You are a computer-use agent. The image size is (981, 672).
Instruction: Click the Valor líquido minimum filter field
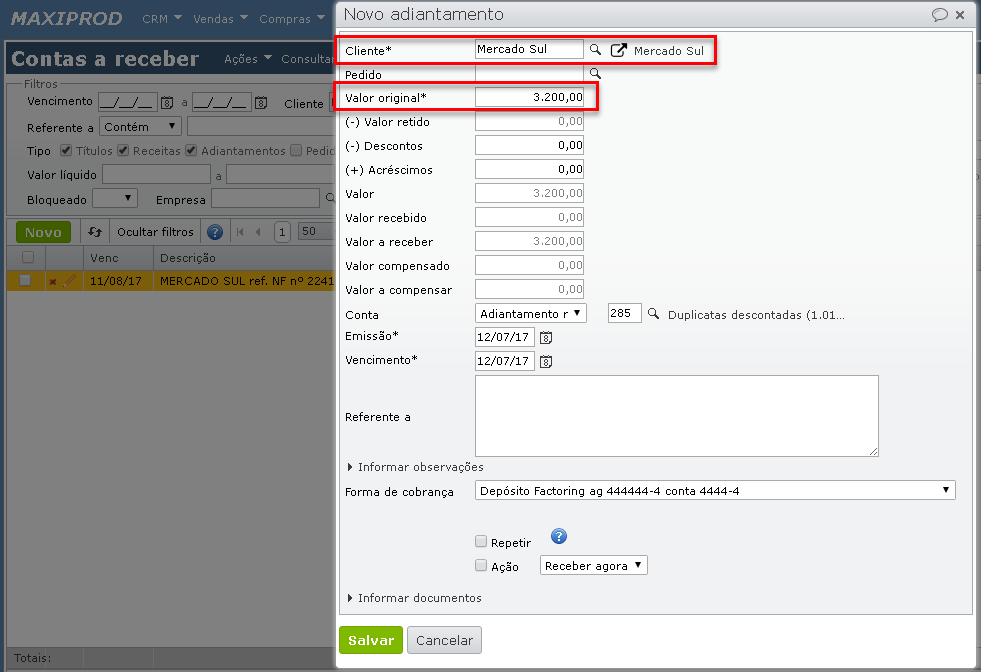coord(156,175)
